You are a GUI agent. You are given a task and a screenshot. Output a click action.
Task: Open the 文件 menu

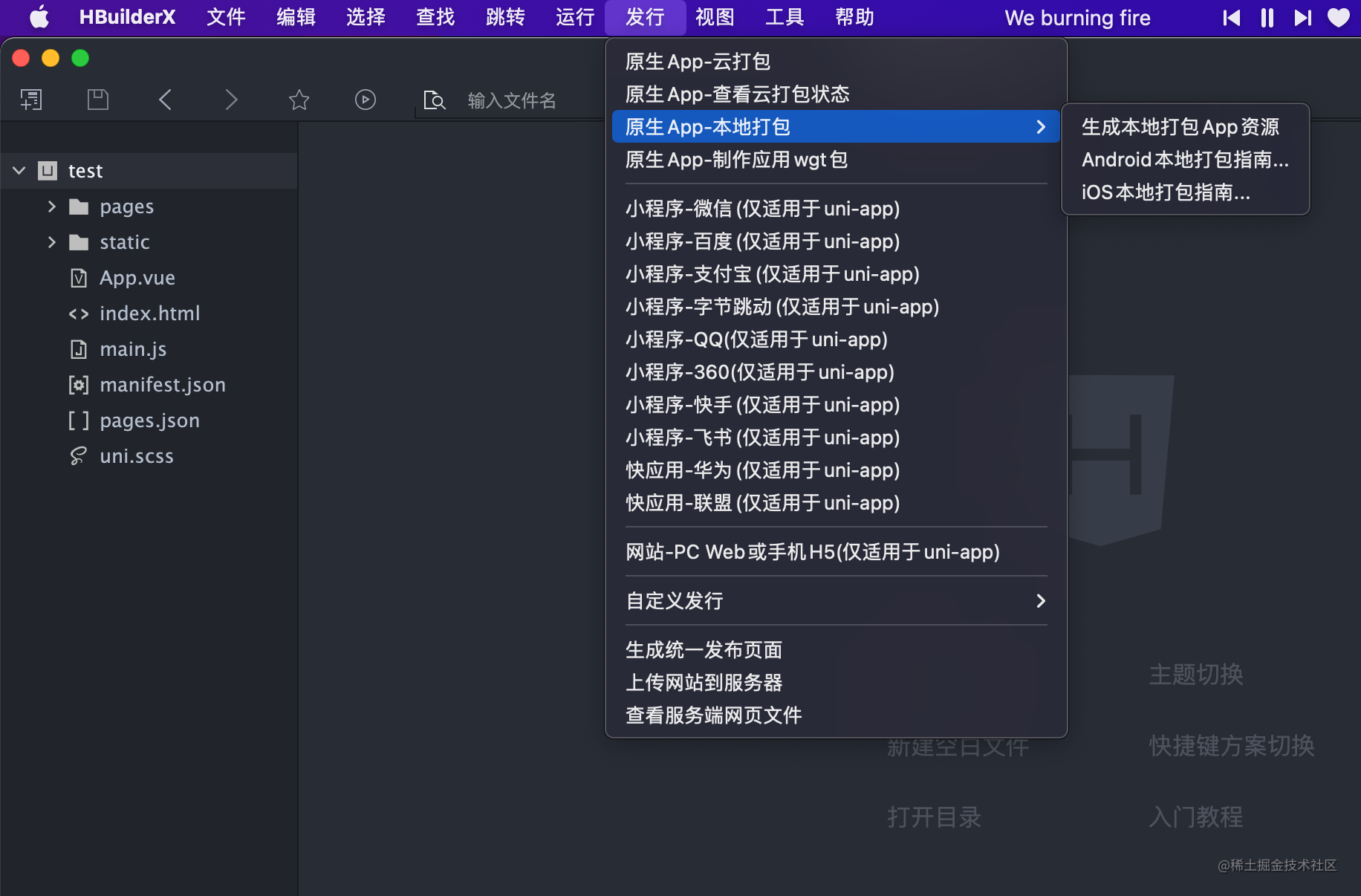(x=226, y=17)
